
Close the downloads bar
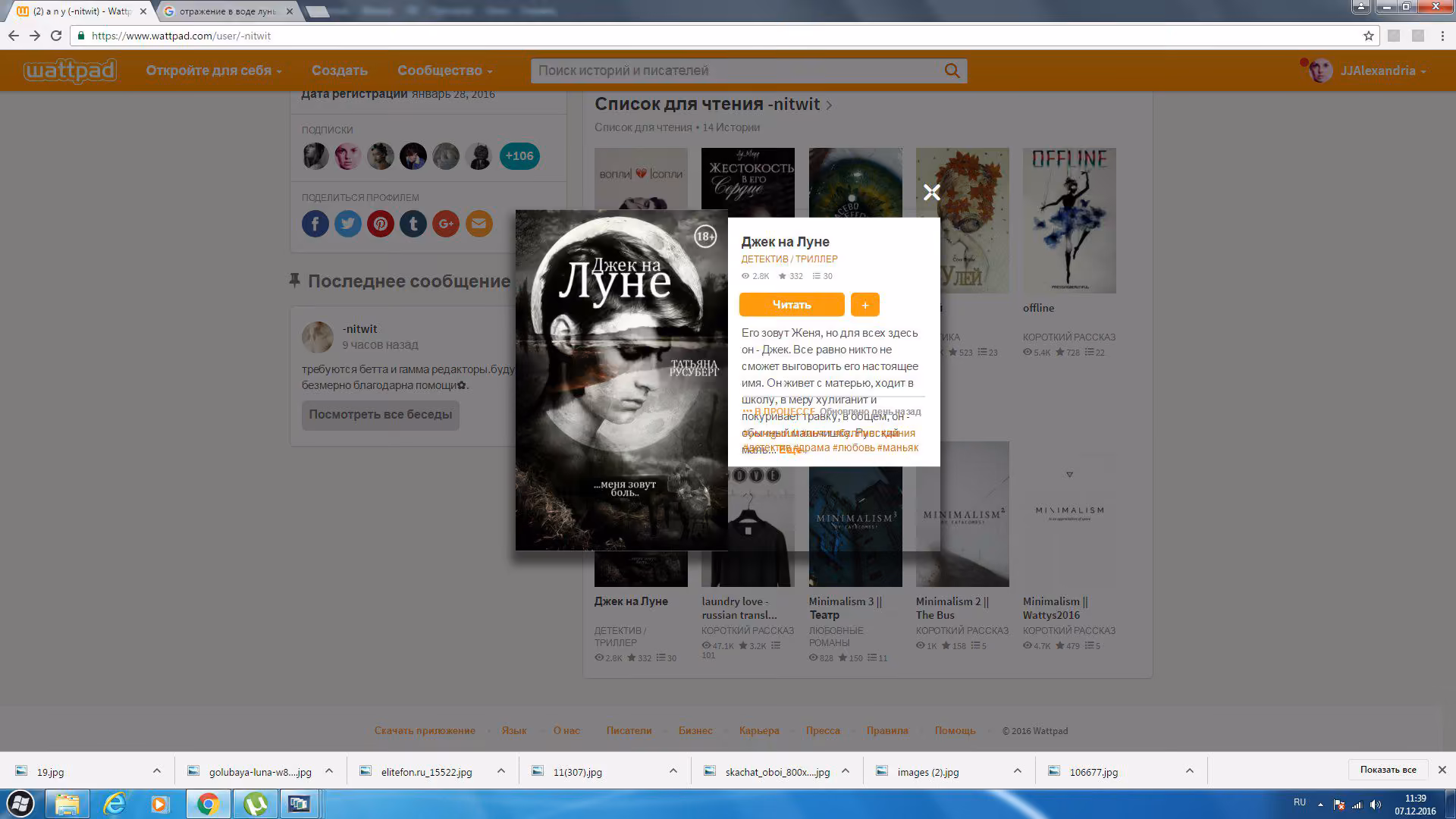[1442, 770]
